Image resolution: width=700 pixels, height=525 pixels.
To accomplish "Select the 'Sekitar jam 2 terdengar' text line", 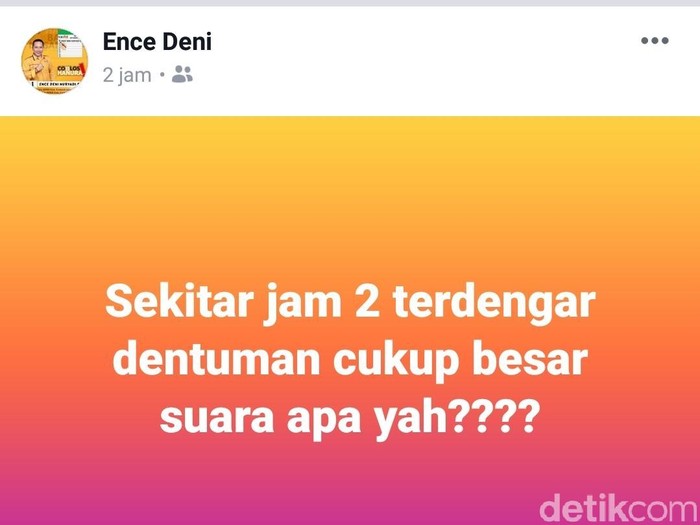I will (350, 303).
